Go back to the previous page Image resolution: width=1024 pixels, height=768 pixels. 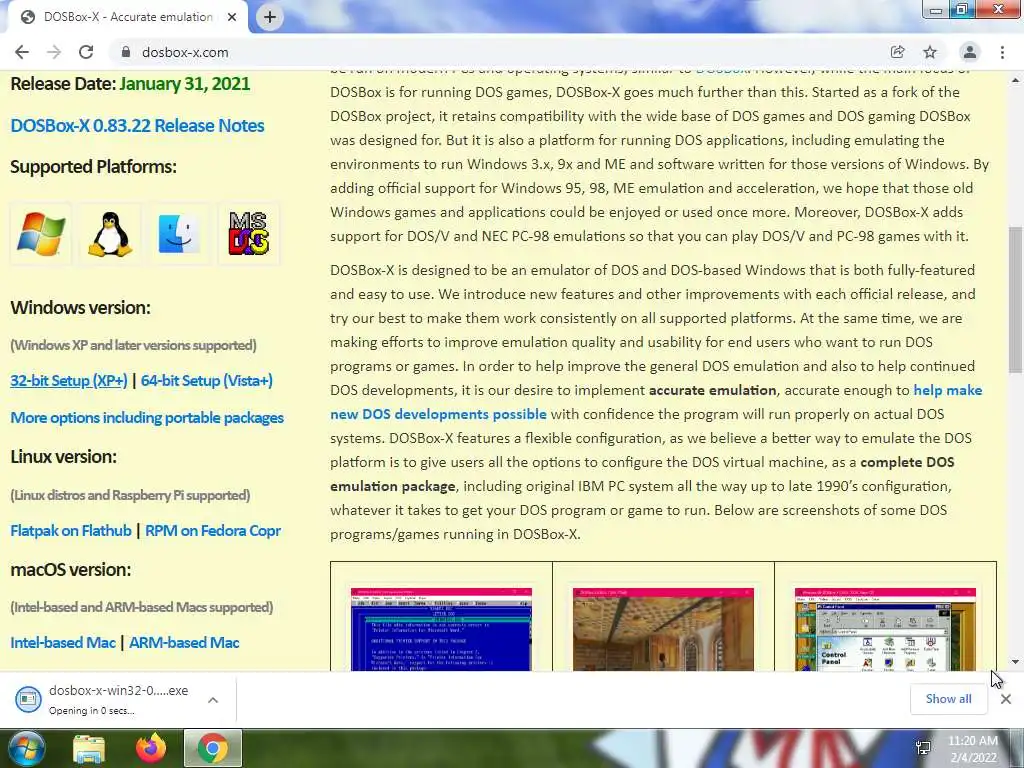tap(22, 52)
